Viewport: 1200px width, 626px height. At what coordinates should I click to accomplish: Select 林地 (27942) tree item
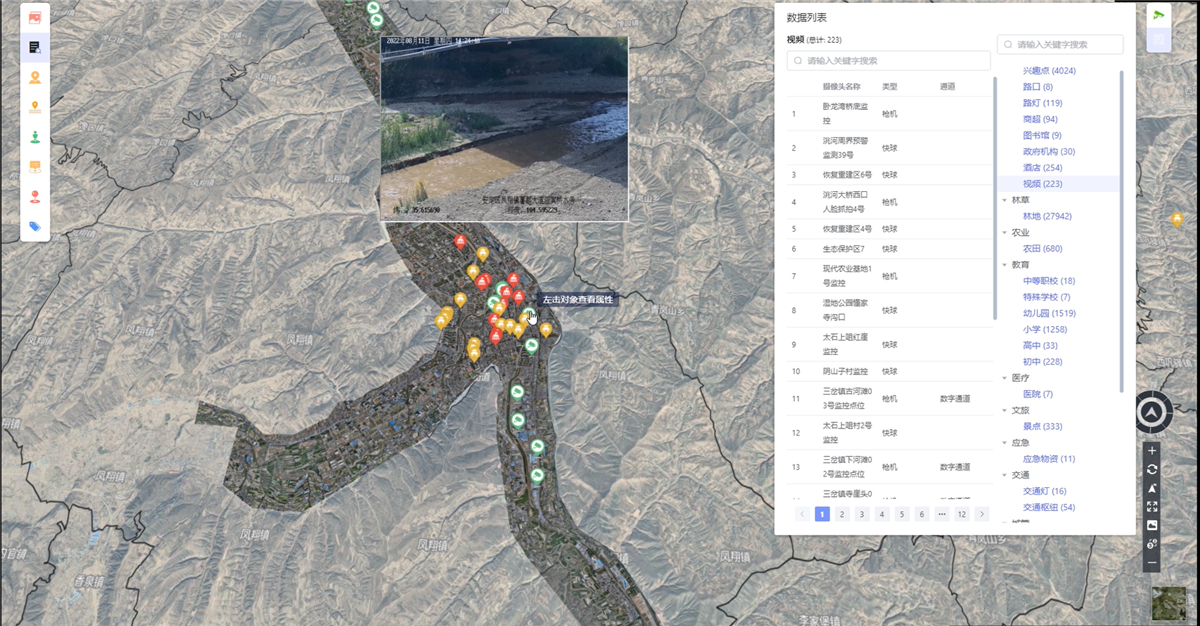(x=1046, y=216)
